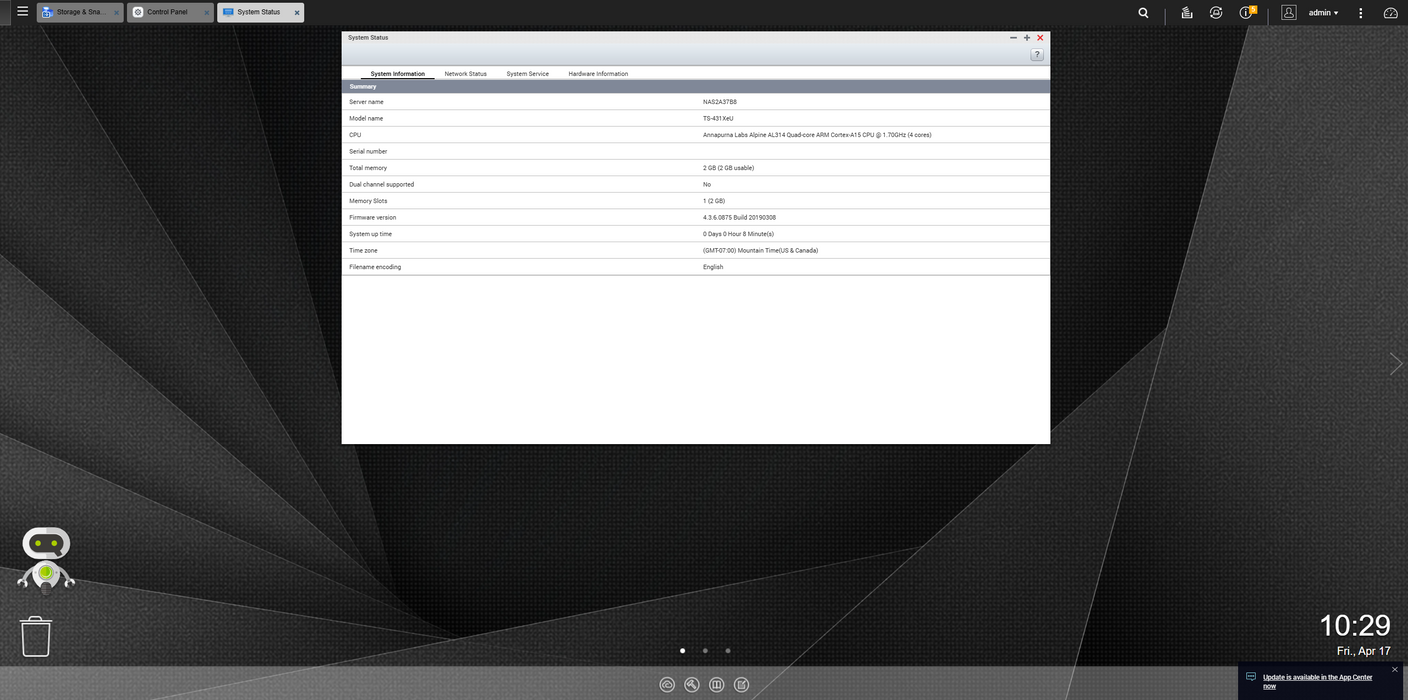
Task: Close the Storage & Snapshots taskbar tab
Action: click(x=116, y=13)
